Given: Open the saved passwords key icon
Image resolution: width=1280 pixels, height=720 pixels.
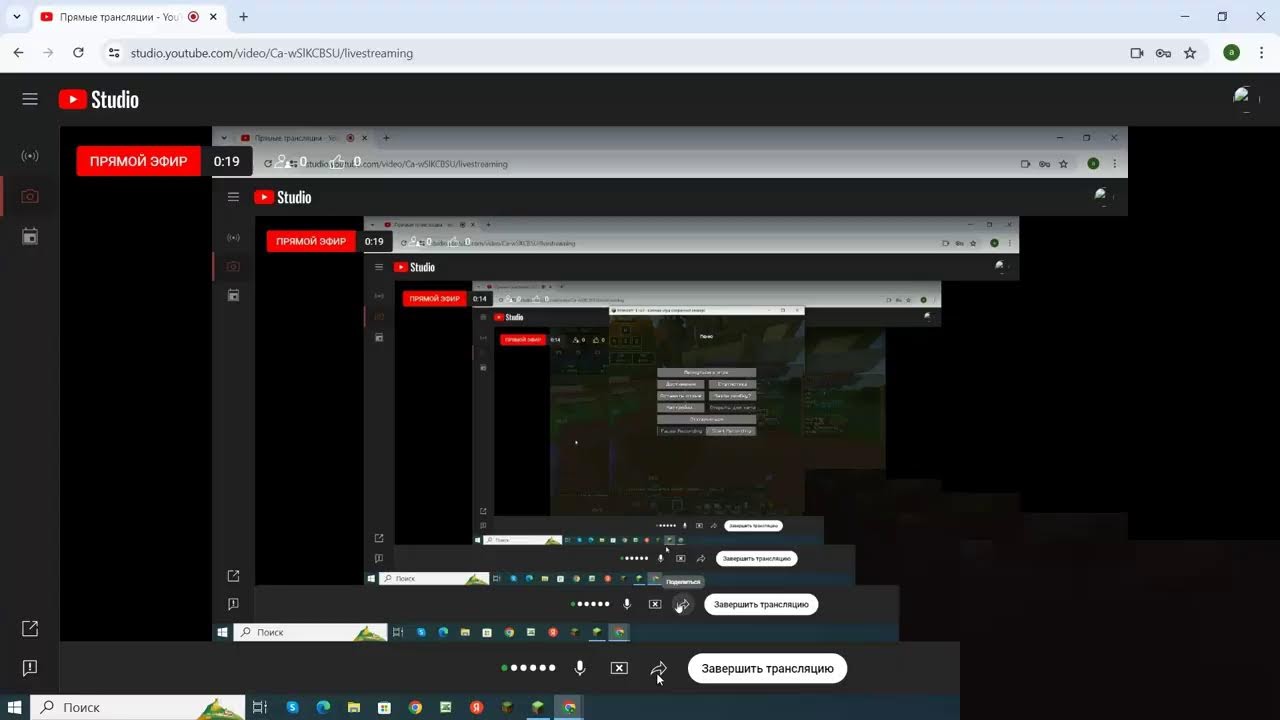Looking at the screenshot, I should coord(1163,53).
